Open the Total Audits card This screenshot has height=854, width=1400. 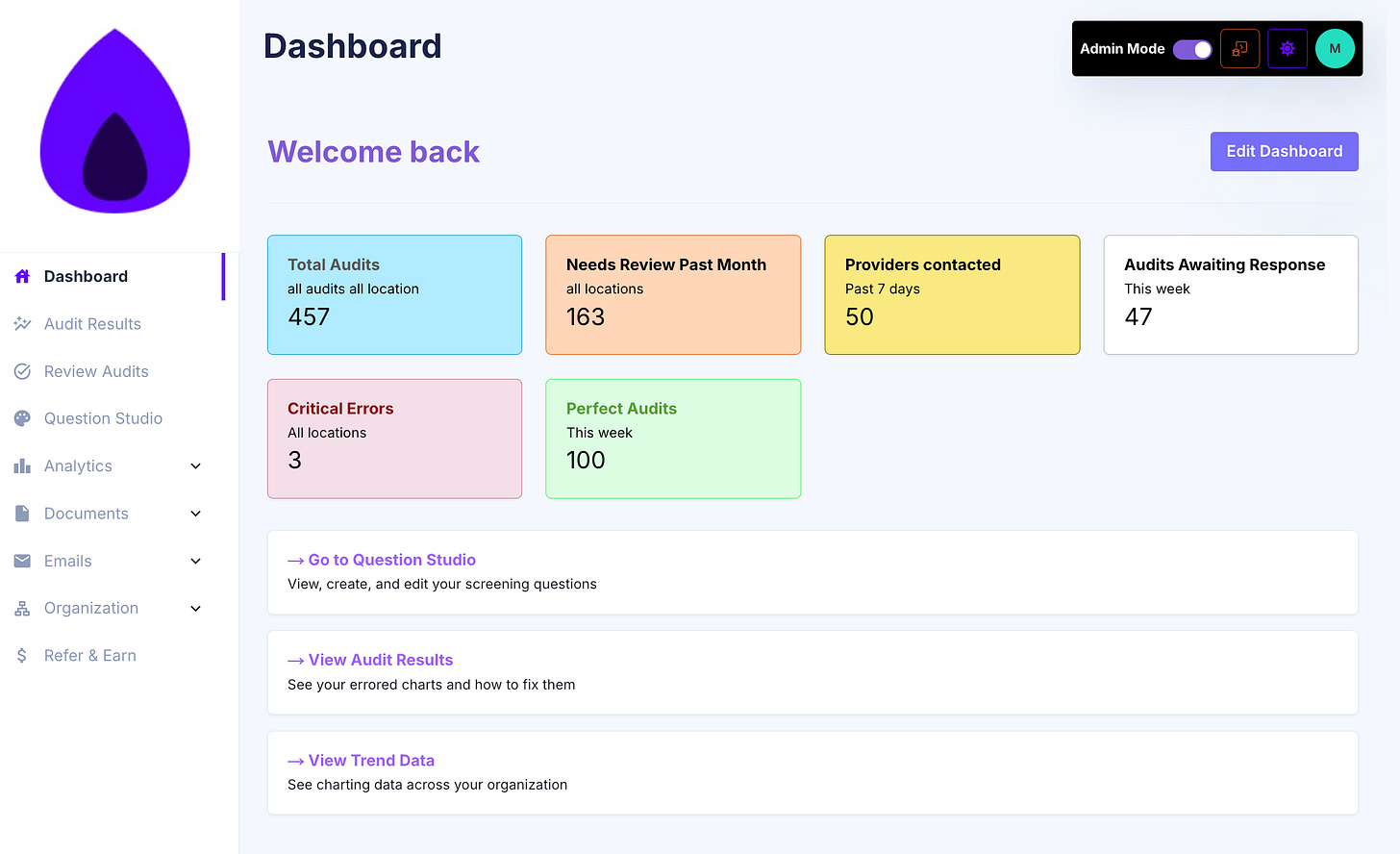point(394,295)
